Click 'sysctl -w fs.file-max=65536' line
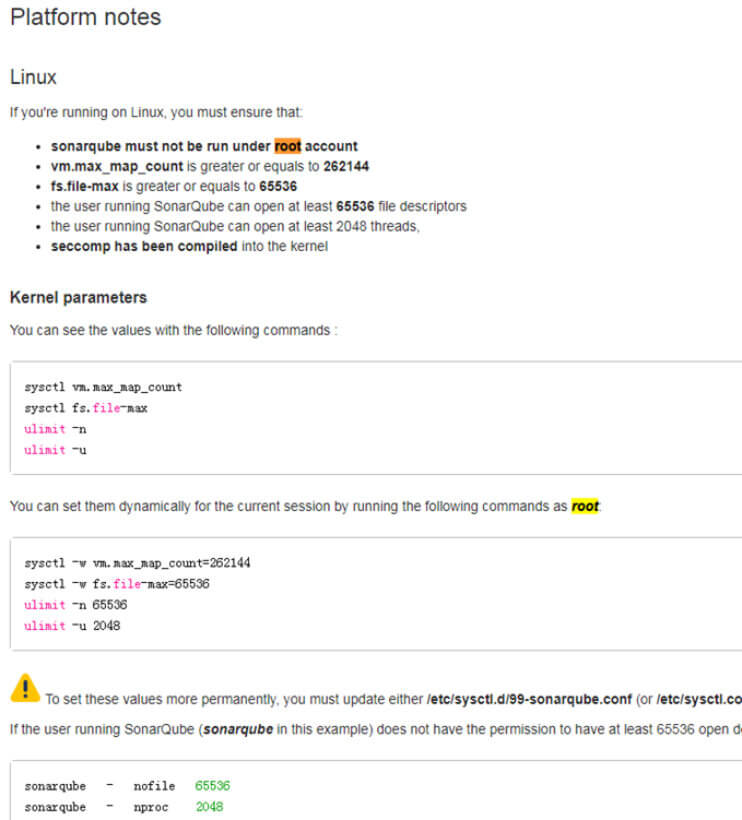742x820 pixels. point(117,584)
